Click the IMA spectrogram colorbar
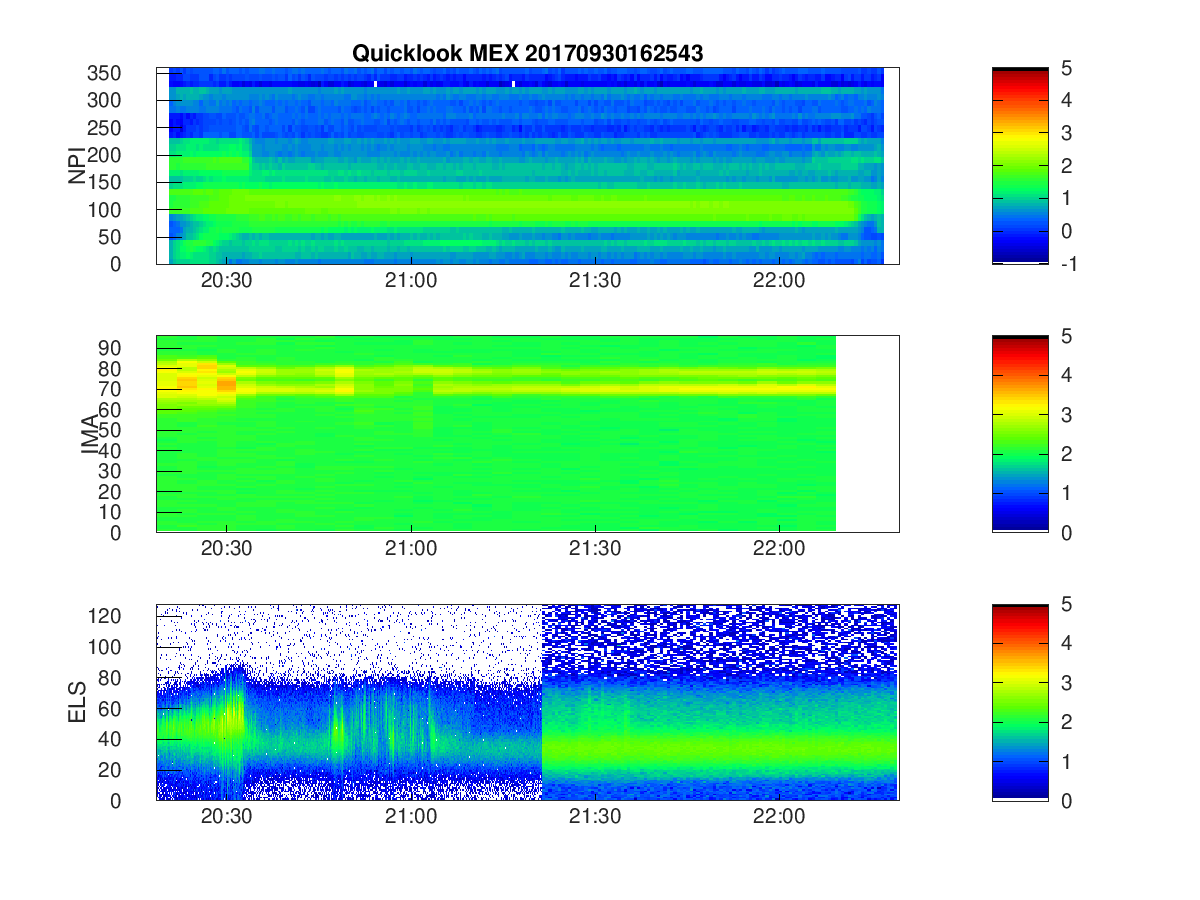Image resolution: width=1200 pixels, height=900 pixels. click(1020, 434)
